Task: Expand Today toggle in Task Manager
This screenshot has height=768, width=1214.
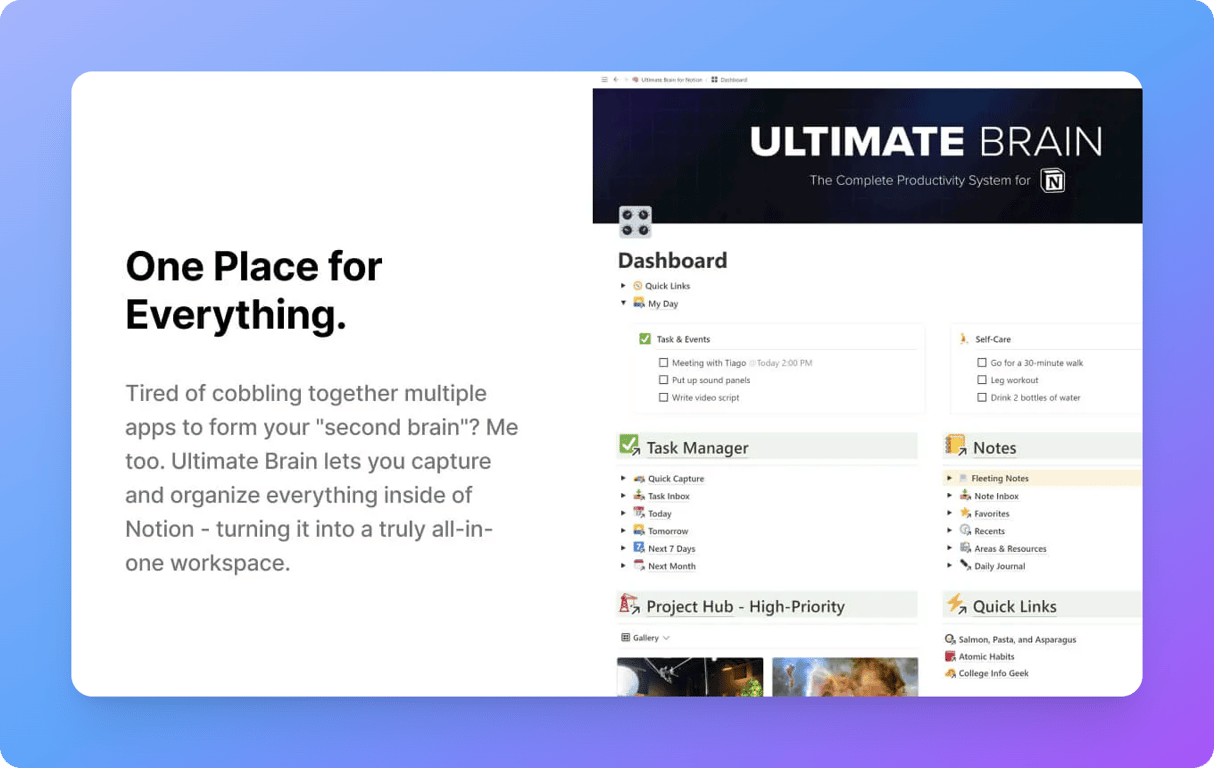Action: point(623,513)
